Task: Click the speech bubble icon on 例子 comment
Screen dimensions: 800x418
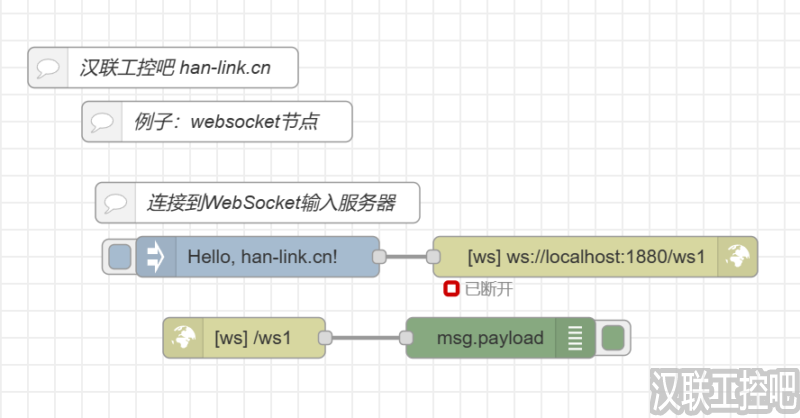Action: pyautogui.click(x=101, y=122)
